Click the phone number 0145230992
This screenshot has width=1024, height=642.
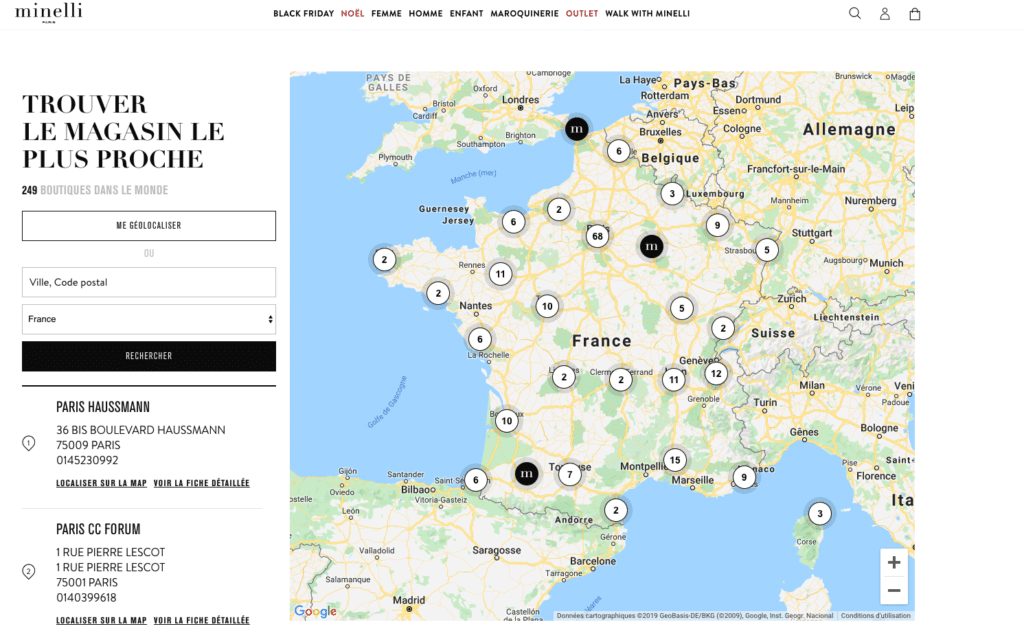pos(88,460)
